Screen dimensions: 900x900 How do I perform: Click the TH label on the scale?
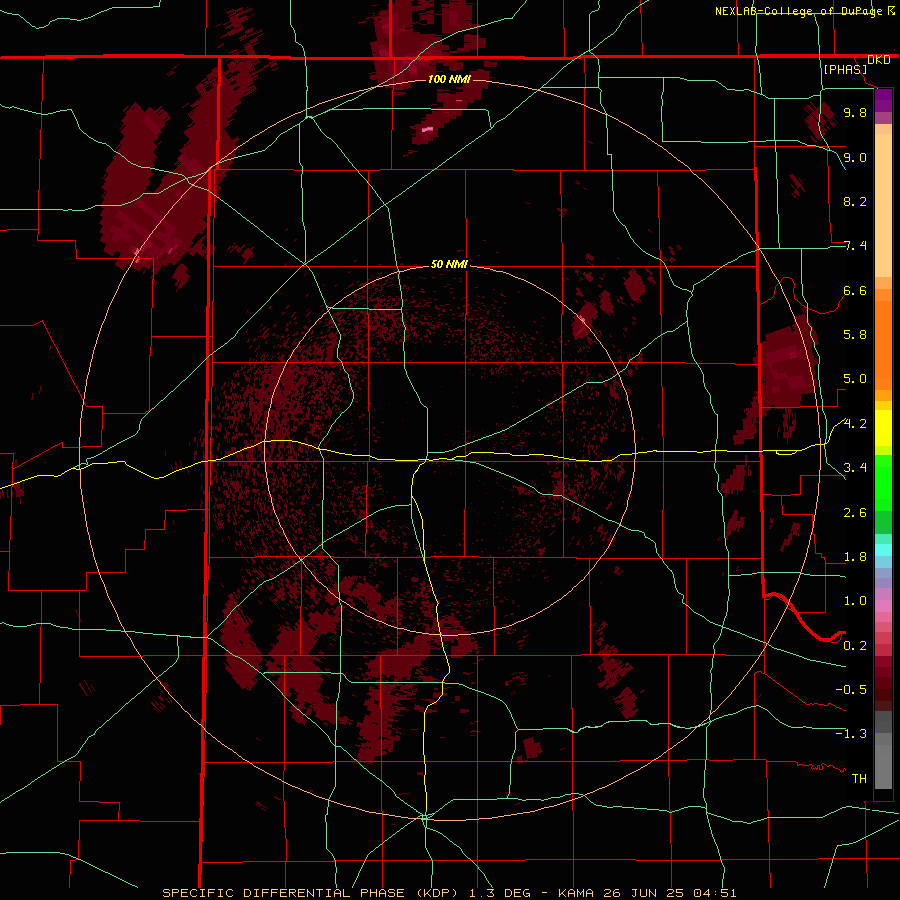[x=859, y=778]
